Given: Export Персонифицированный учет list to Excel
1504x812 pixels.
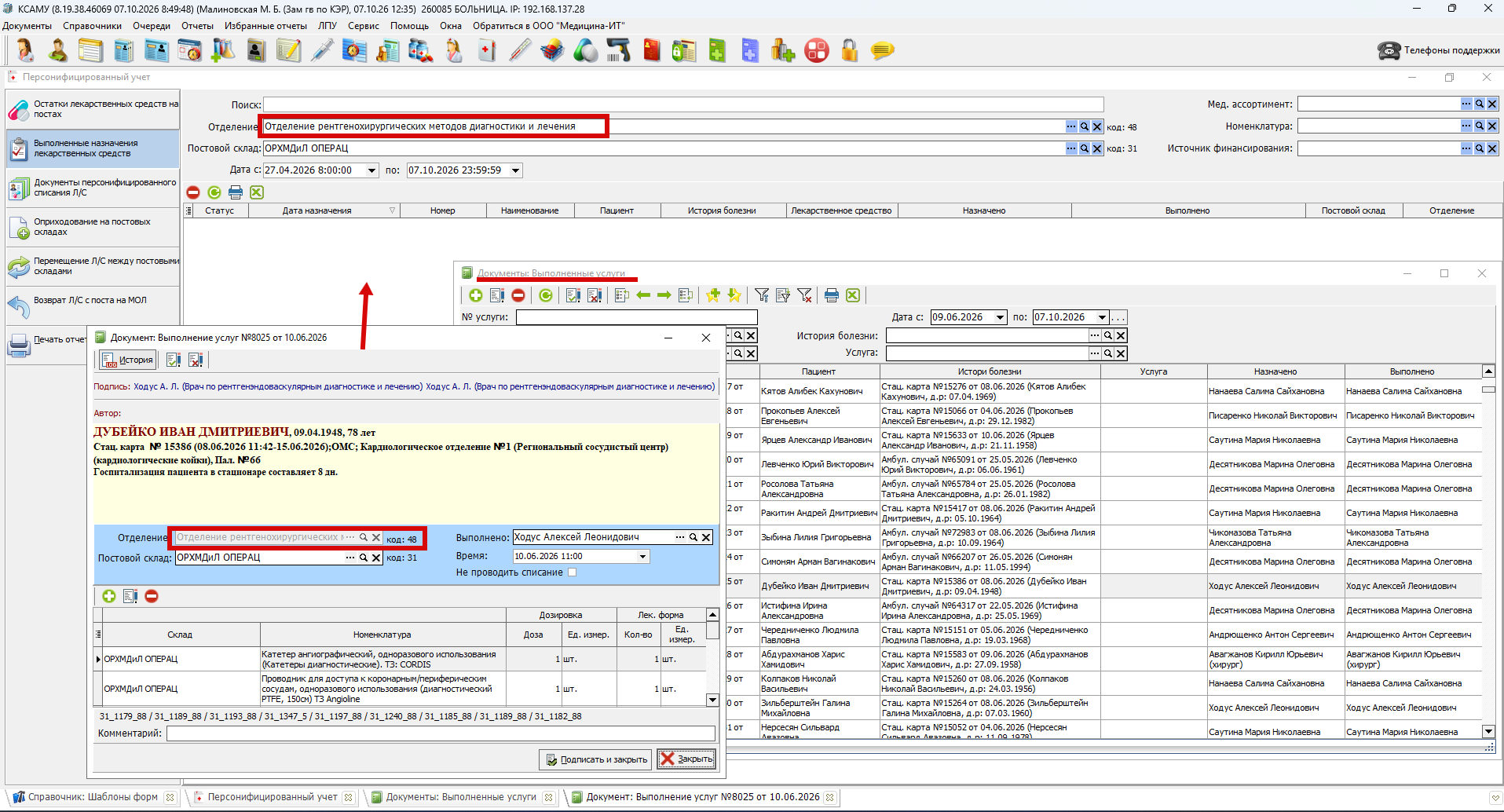Looking at the screenshot, I should tap(256, 192).
